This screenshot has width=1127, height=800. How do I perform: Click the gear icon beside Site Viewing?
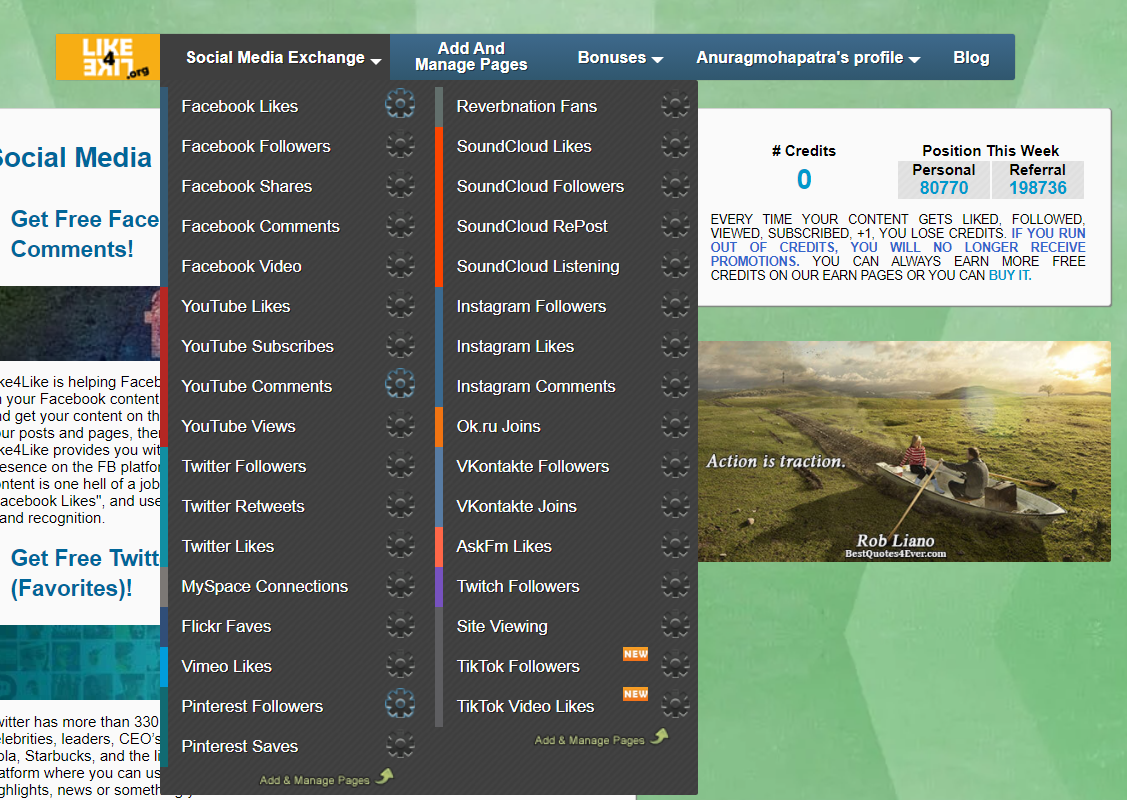(x=676, y=626)
